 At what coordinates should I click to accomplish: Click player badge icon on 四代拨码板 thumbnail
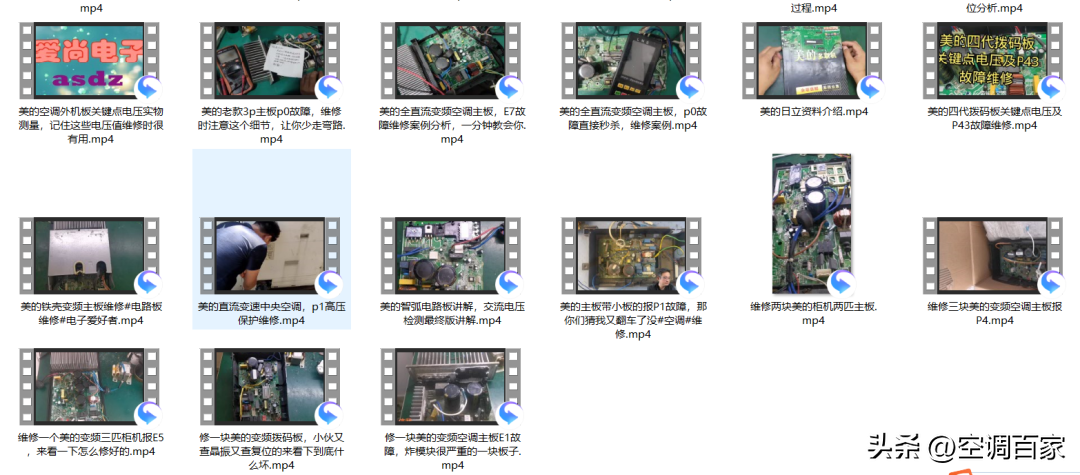1050,89
